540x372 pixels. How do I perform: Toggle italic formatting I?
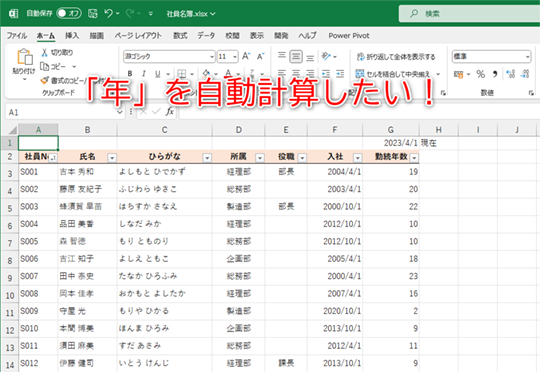point(144,73)
